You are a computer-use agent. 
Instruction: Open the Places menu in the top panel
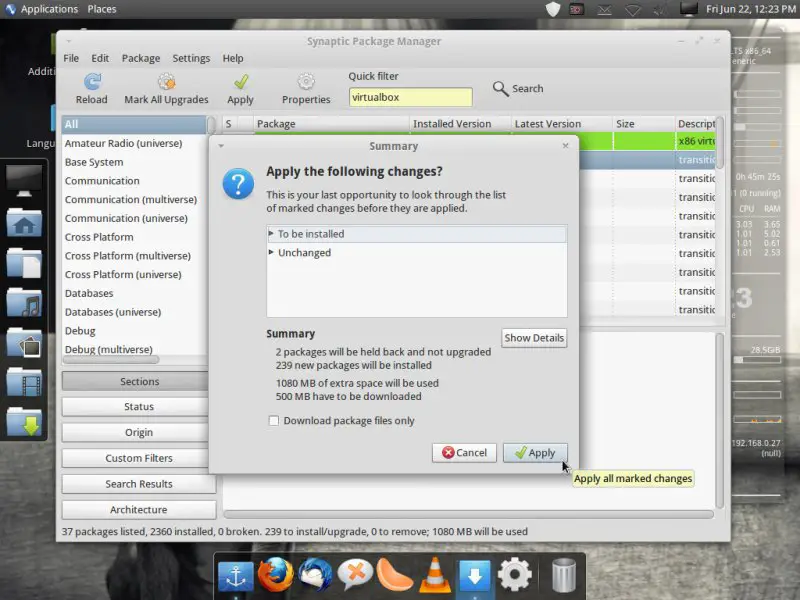[x=102, y=9]
